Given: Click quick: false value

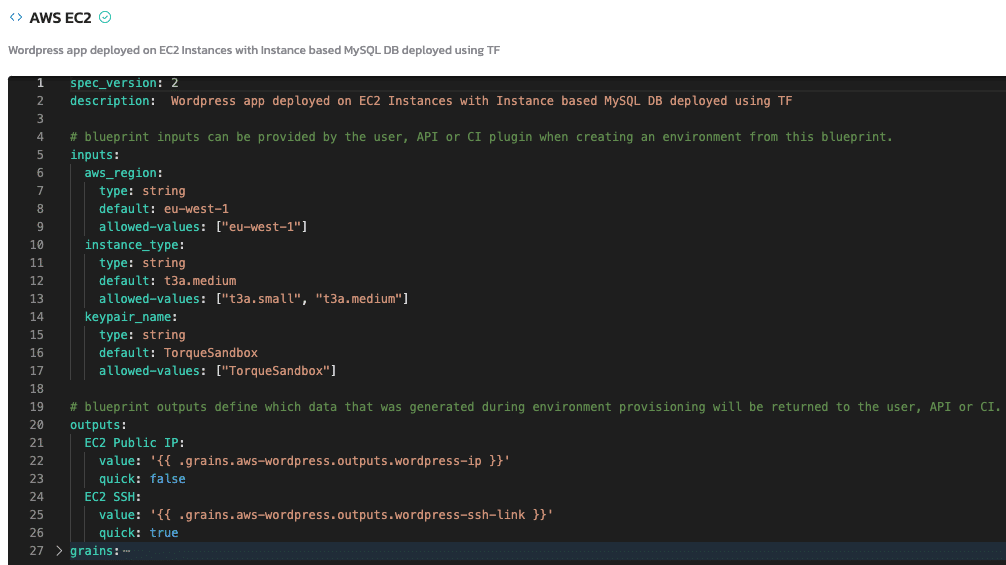Looking at the screenshot, I should (167, 478).
